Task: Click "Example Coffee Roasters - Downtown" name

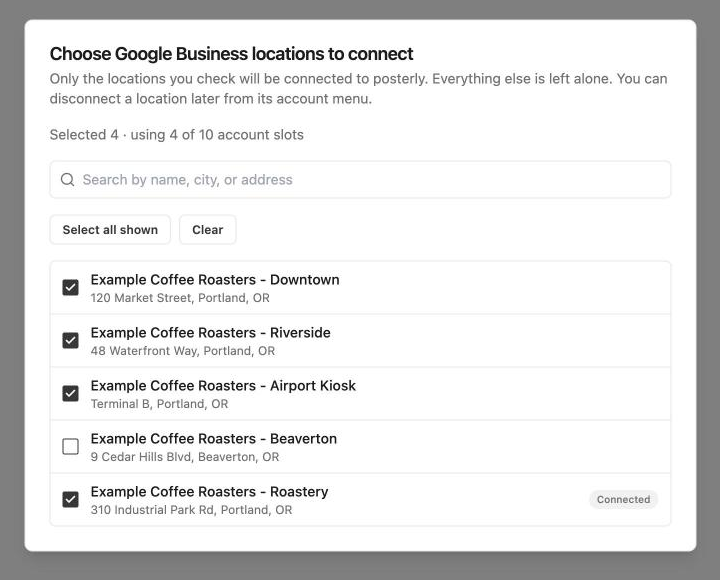Action: pos(215,280)
